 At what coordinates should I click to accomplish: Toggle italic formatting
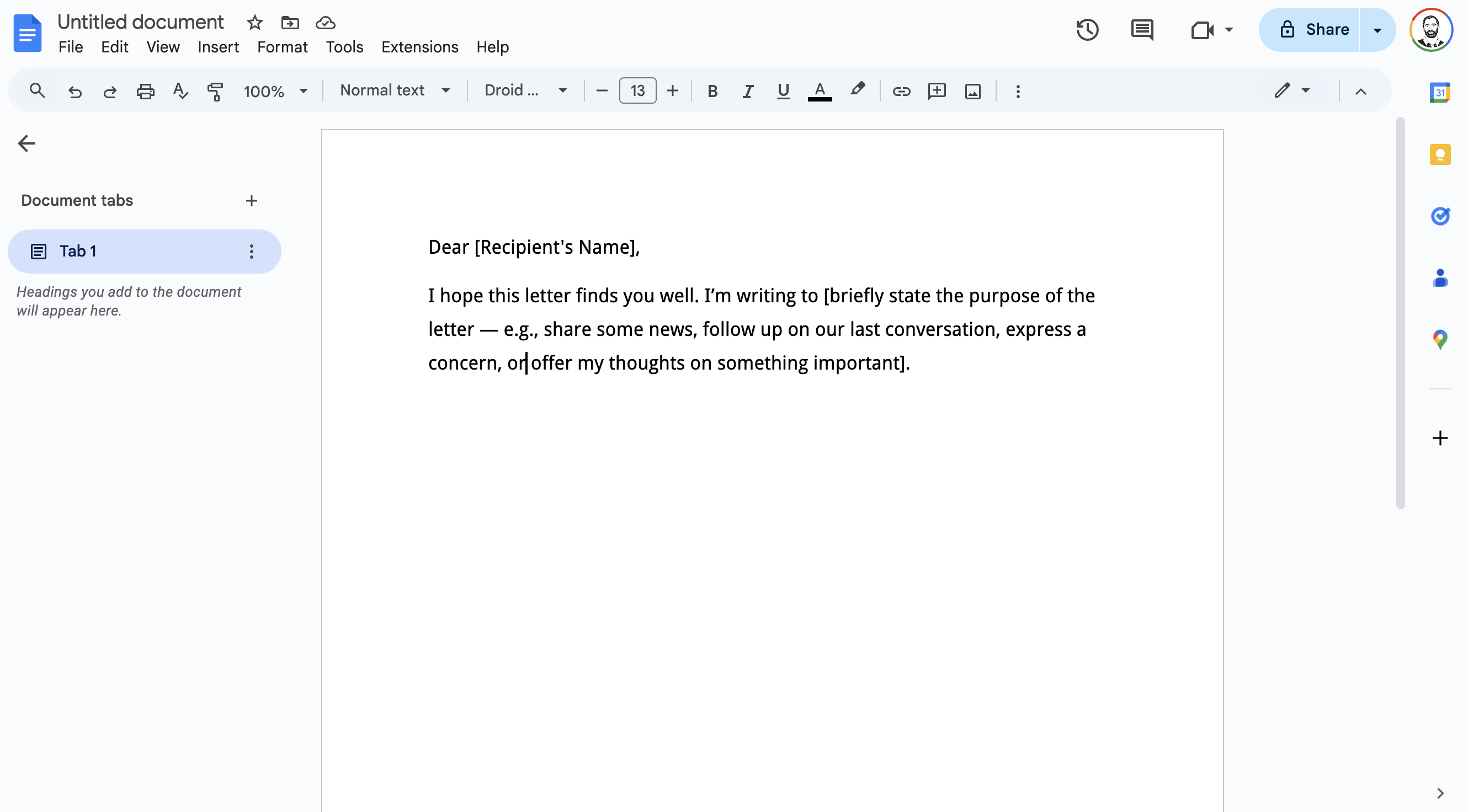pyautogui.click(x=748, y=91)
